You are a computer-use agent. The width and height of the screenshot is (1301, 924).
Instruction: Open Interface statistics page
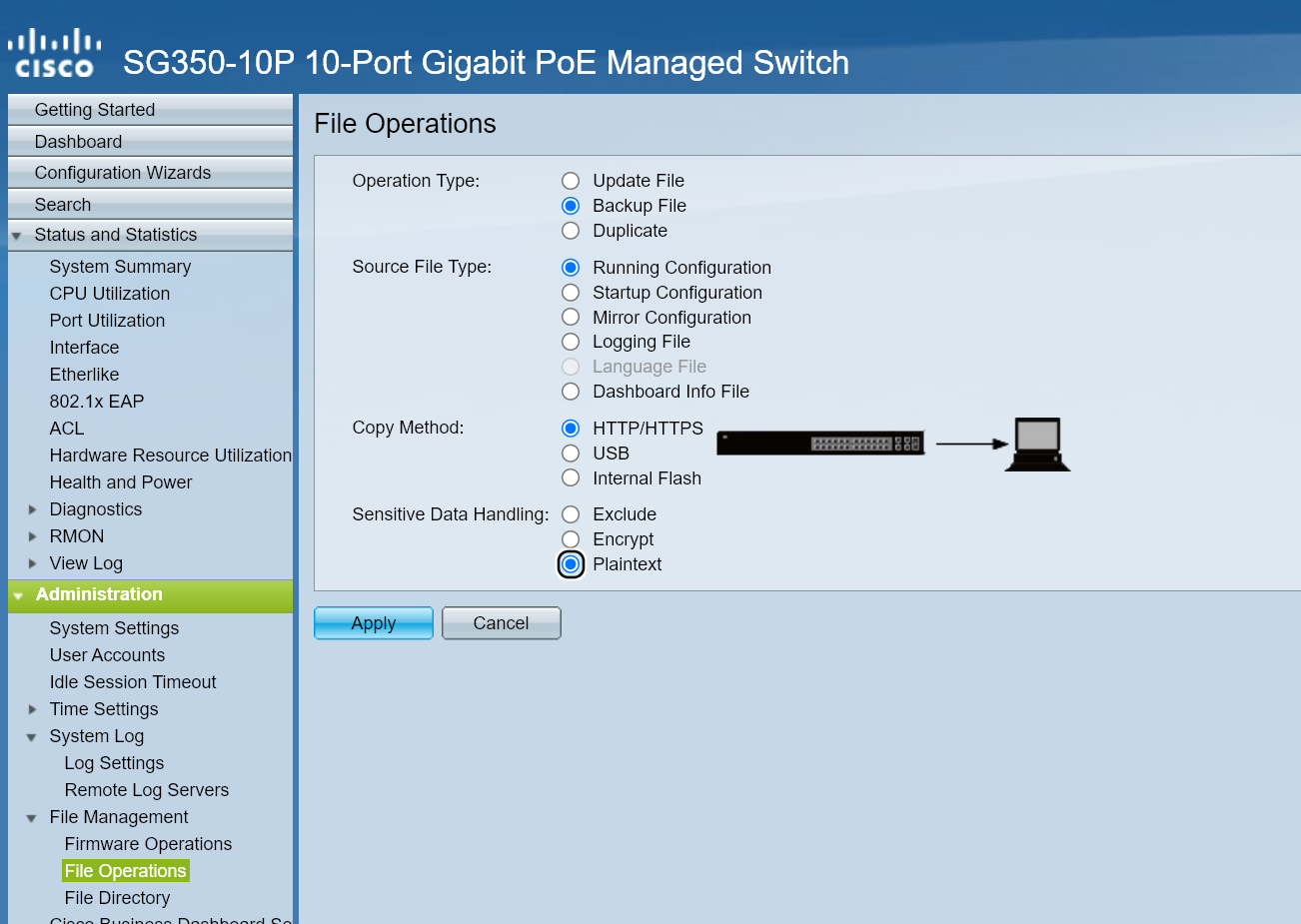pyautogui.click(x=84, y=348)
